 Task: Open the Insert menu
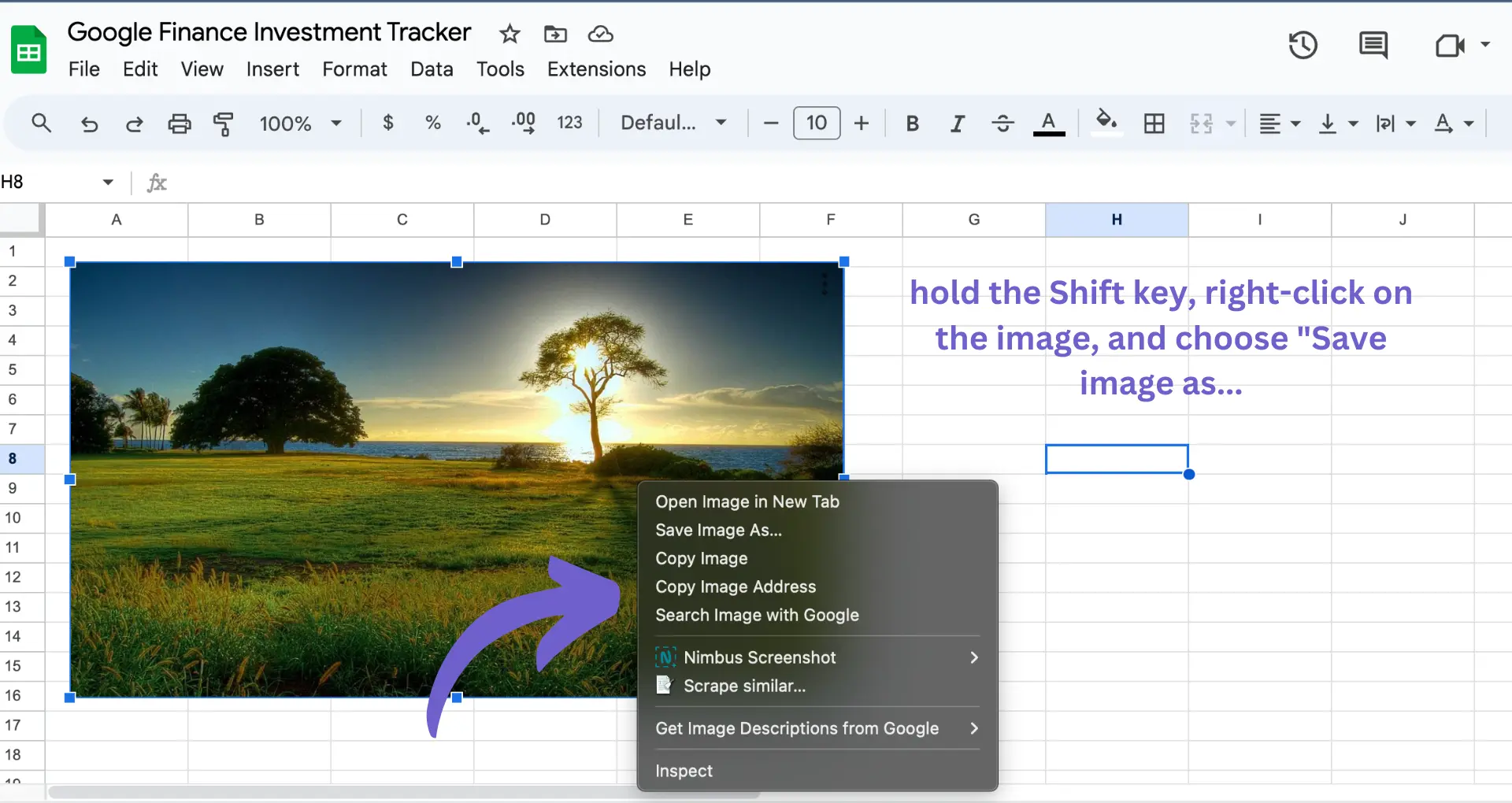[272, 69]
